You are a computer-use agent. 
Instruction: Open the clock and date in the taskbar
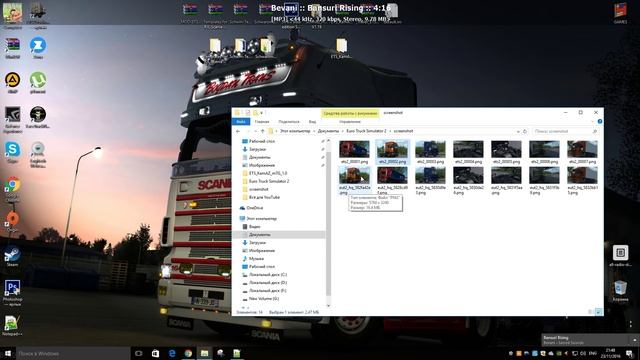click(x=611, y=353)
